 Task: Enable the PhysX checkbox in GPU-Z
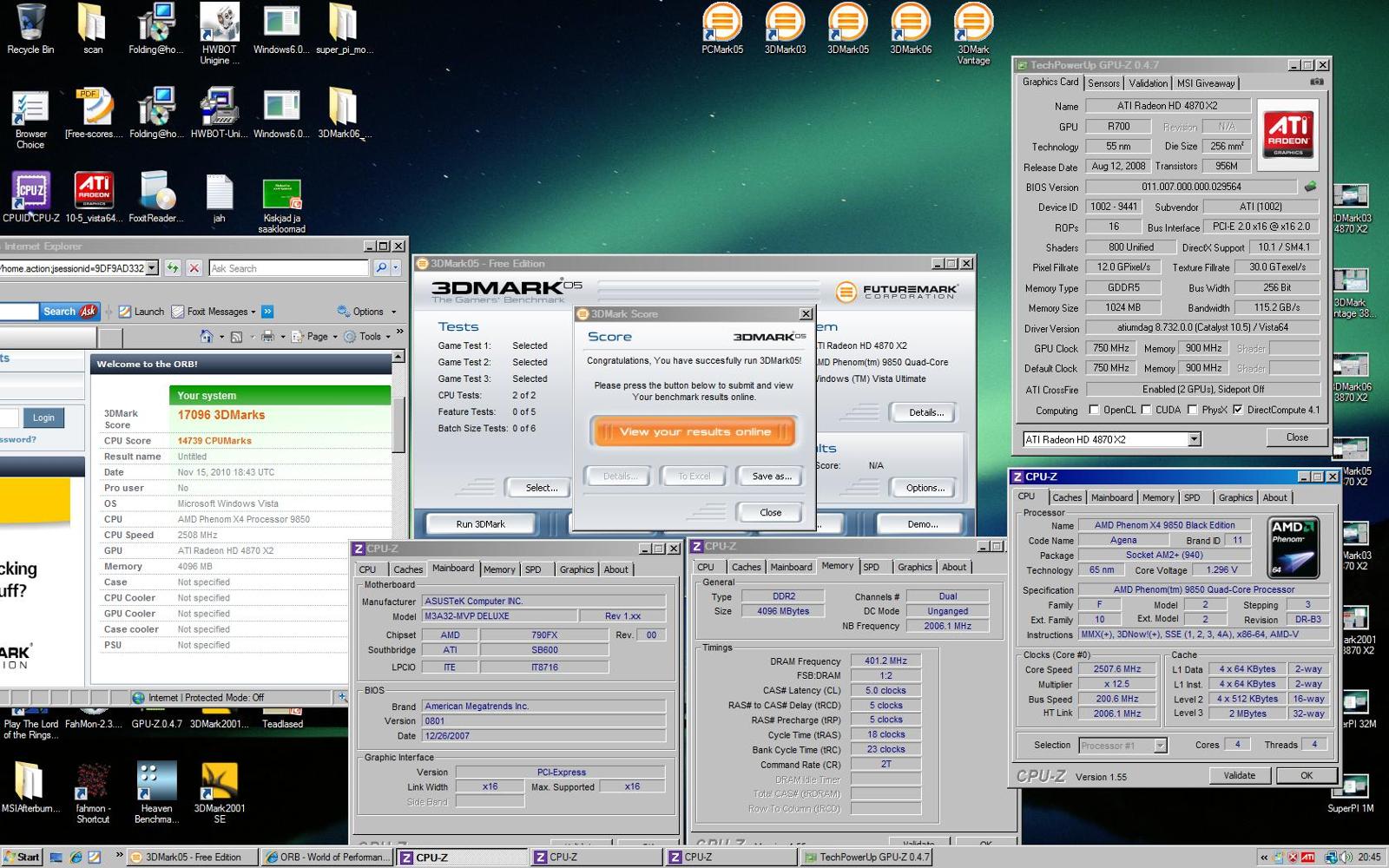pos(1193,410)
